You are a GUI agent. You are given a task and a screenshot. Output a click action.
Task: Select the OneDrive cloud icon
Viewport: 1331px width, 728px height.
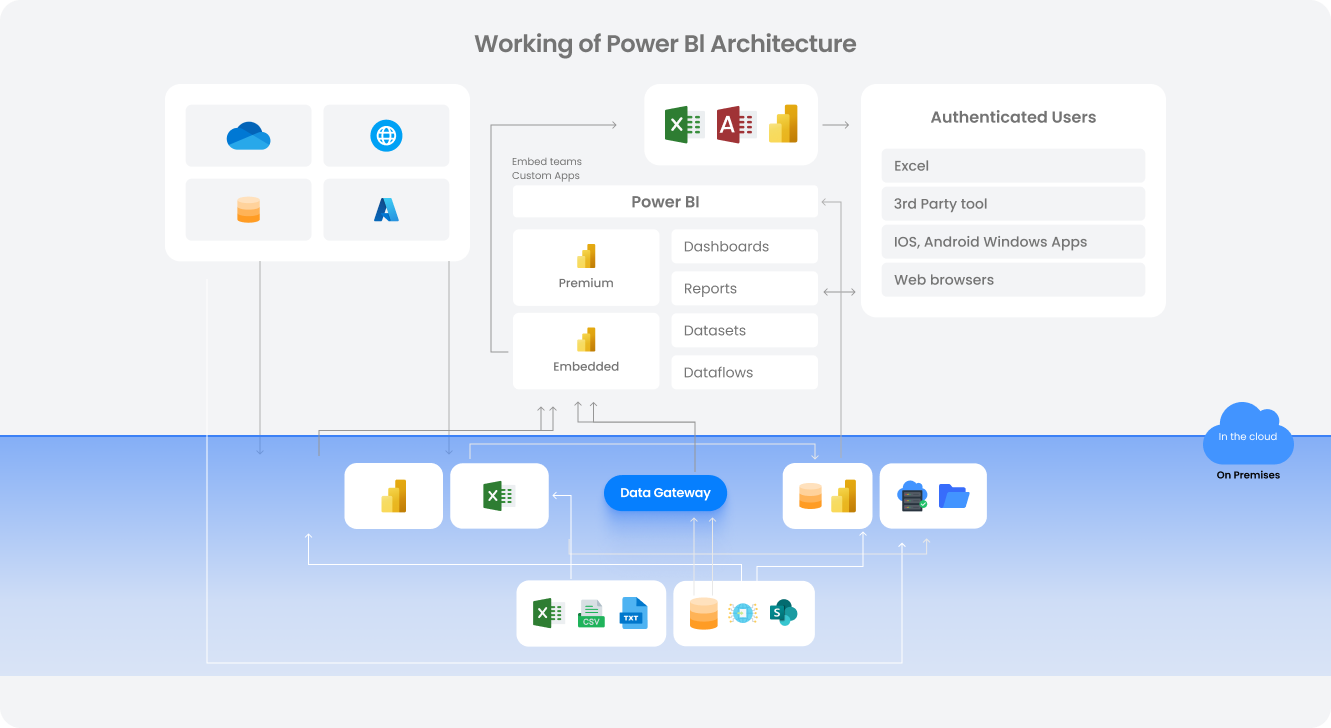248,135
